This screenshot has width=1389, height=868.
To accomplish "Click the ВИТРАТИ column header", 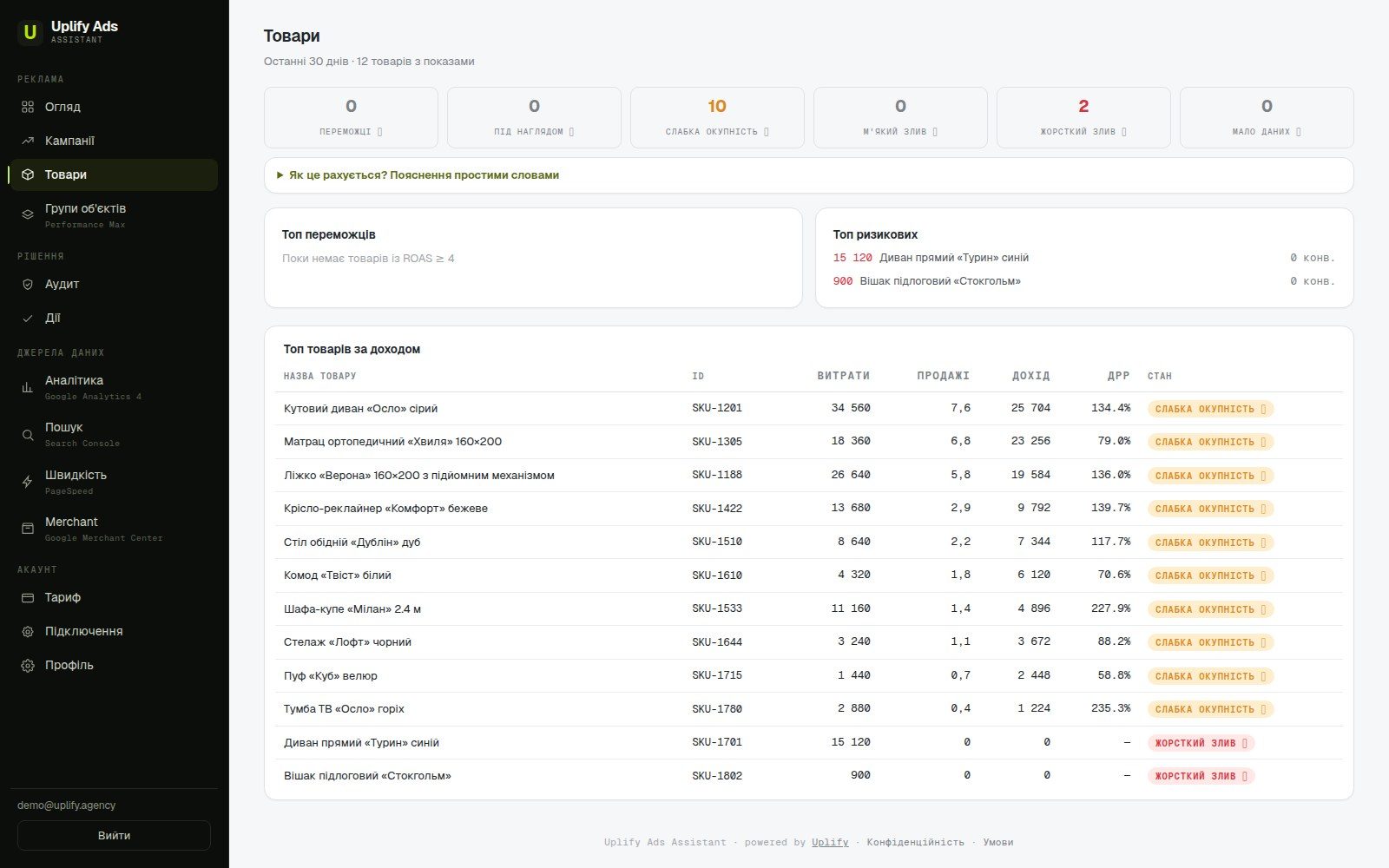I will pyautogui.click(x=843, y=376).
